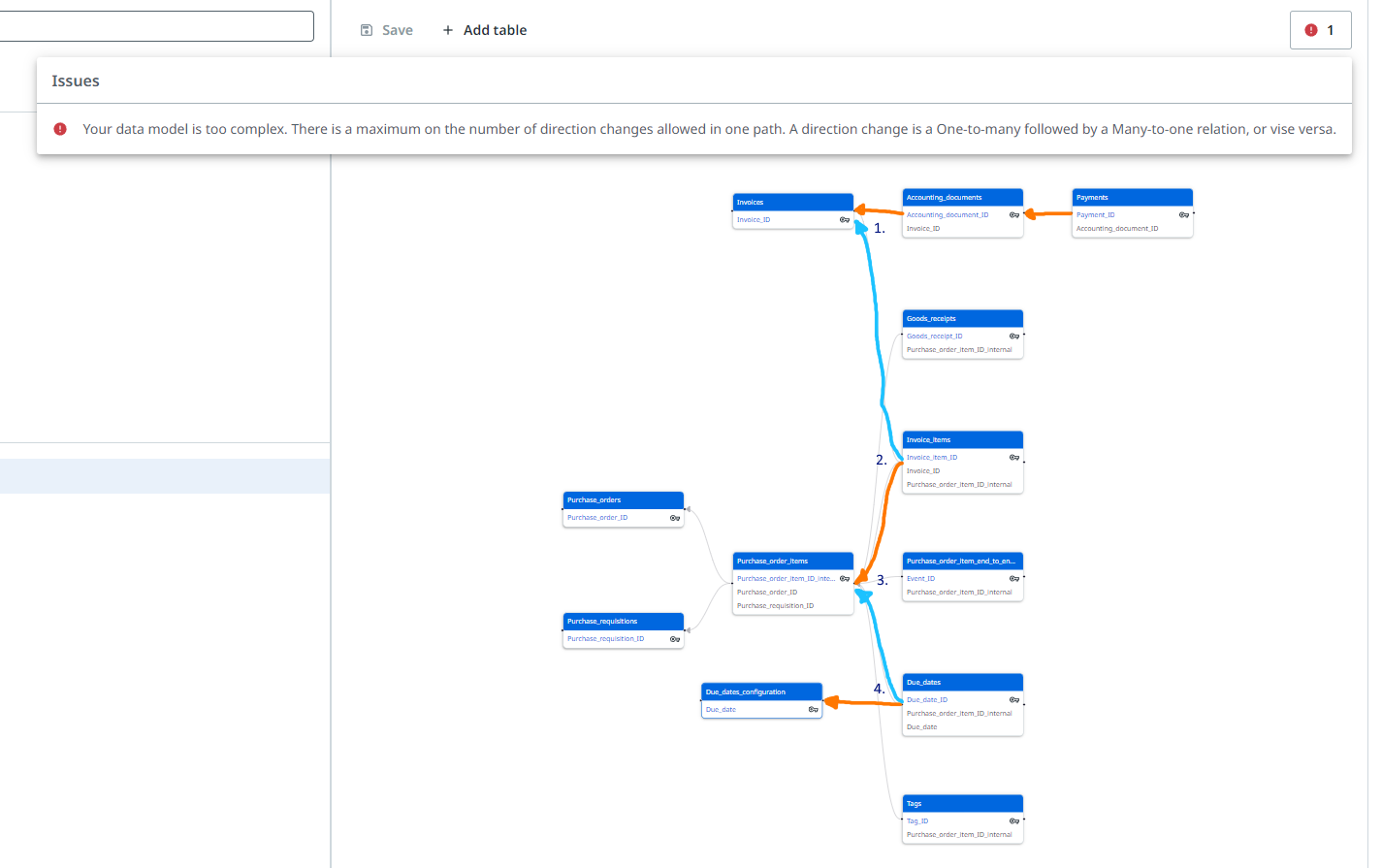The width and height of the screenshot is (1382, 868).
Task: Open the issues counter showing 1 error
Action: coord(1320,30)
